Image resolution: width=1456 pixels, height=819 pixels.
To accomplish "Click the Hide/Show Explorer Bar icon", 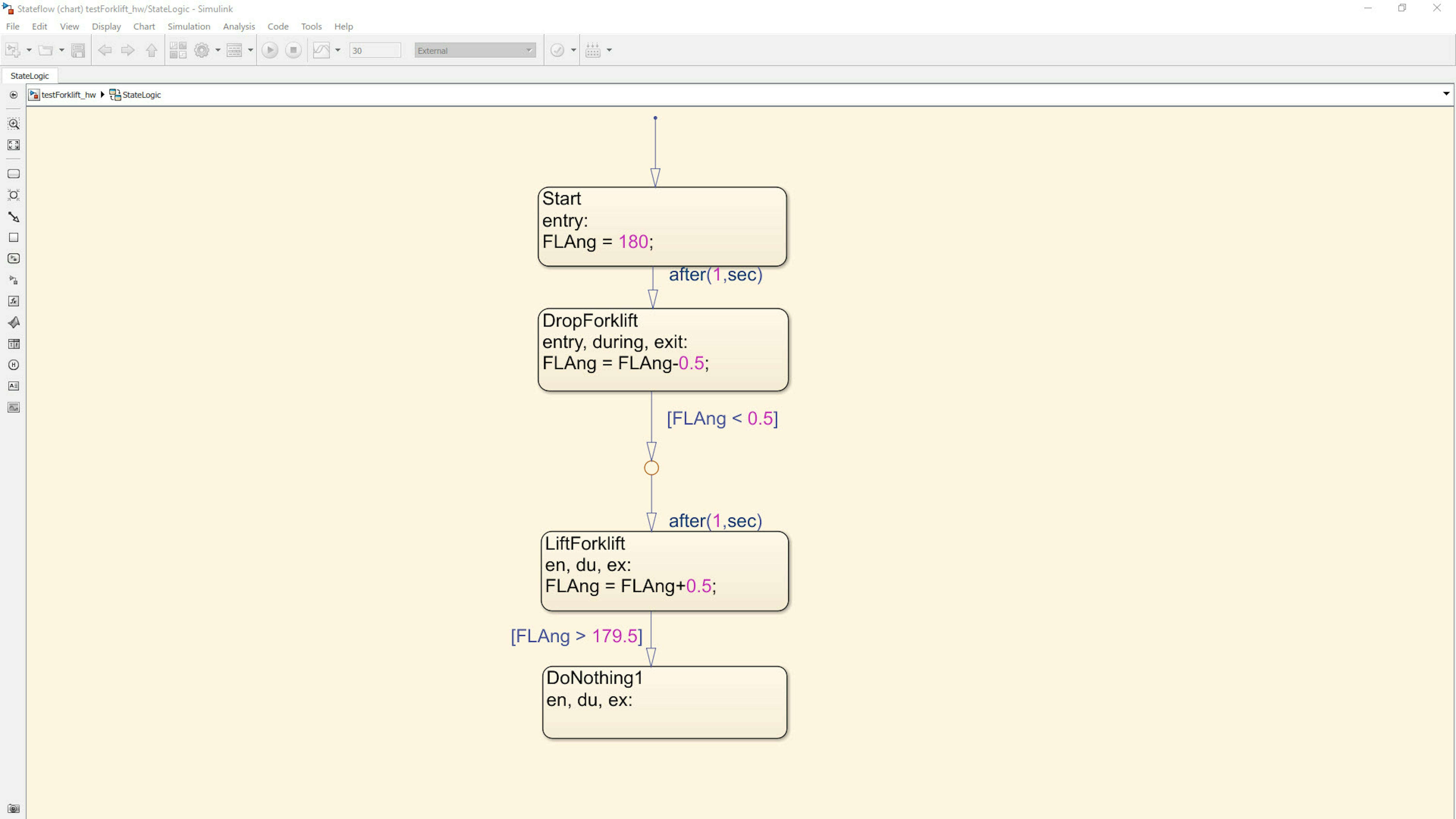I will tap(14, 95).
